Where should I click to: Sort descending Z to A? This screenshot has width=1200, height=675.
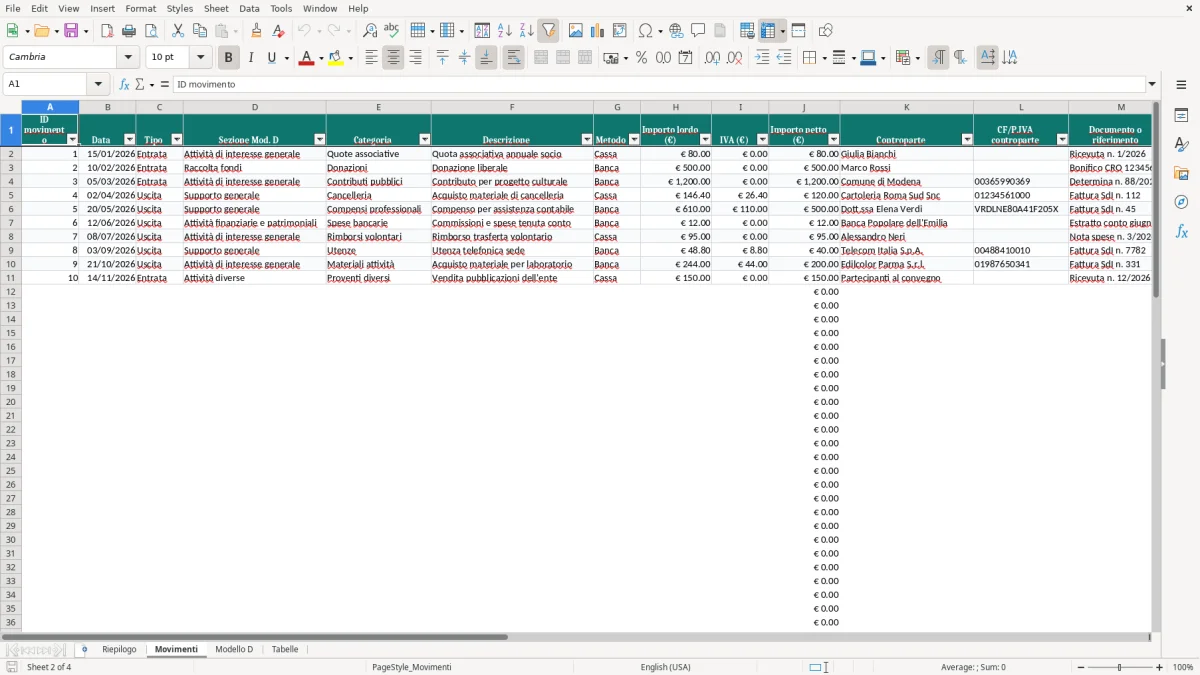[x=527, y=31]
